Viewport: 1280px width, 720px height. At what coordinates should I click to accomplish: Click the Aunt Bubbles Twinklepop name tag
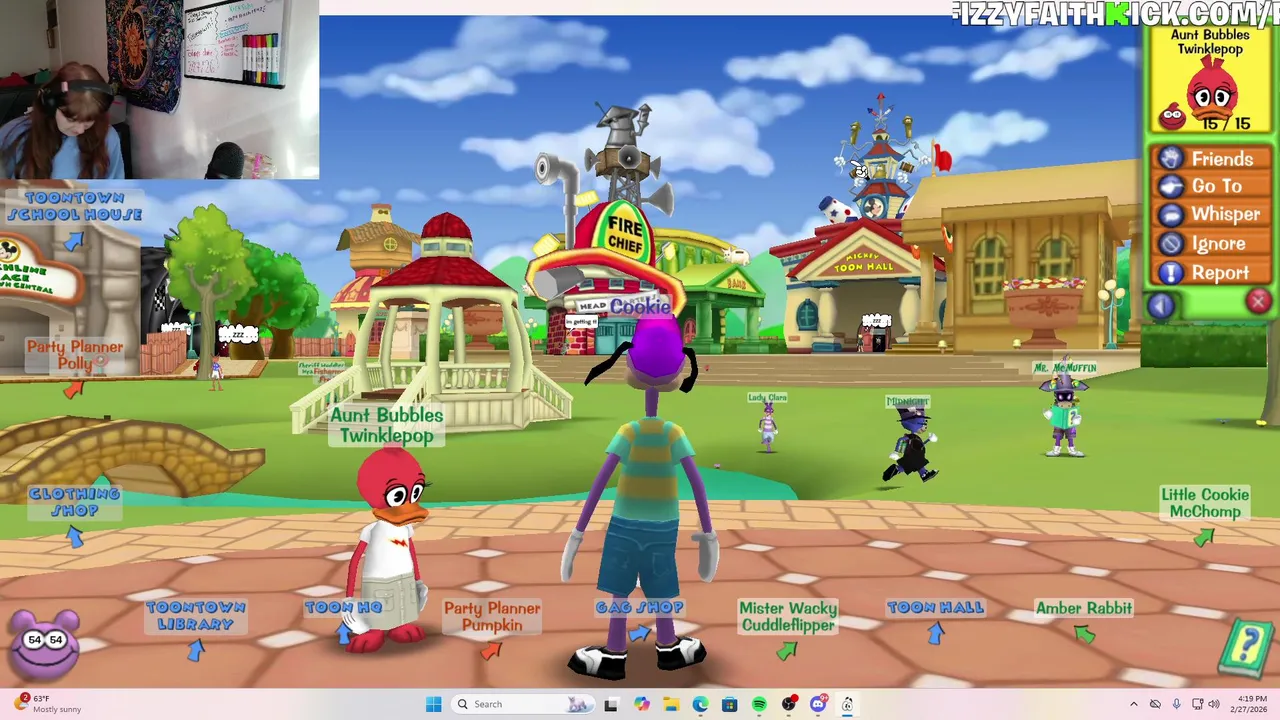[386, 426]
